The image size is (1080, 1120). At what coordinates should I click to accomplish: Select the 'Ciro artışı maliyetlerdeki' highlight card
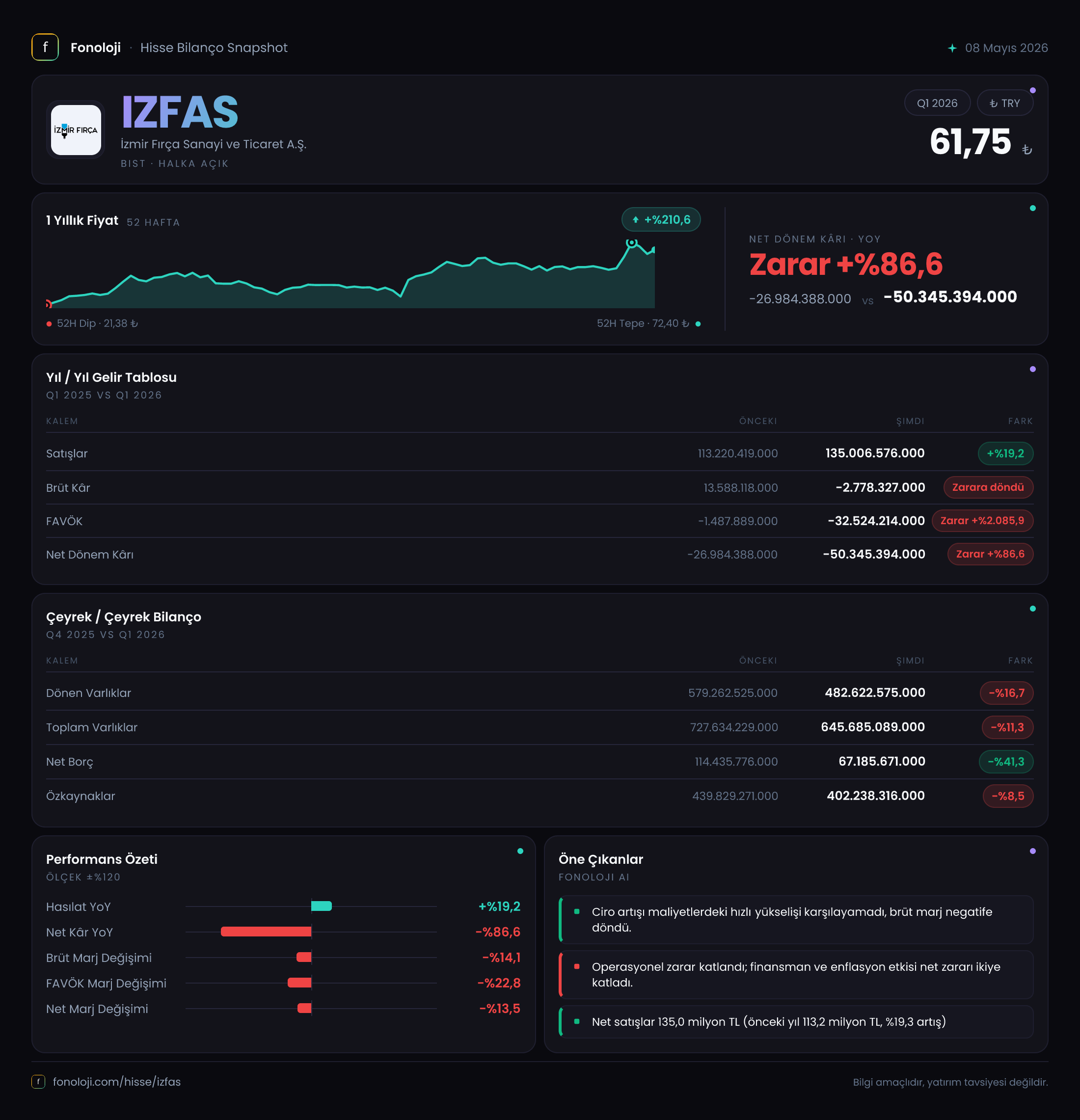point(796,919)
